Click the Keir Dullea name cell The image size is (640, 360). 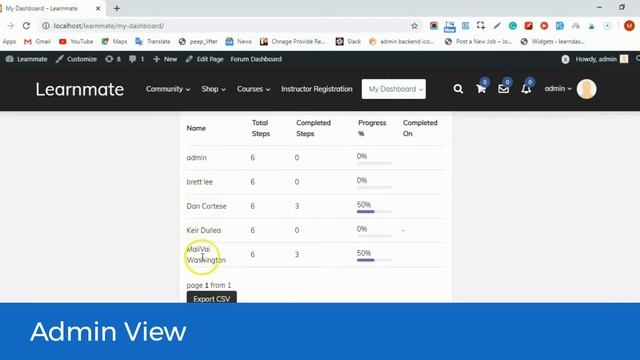point(204,230)
